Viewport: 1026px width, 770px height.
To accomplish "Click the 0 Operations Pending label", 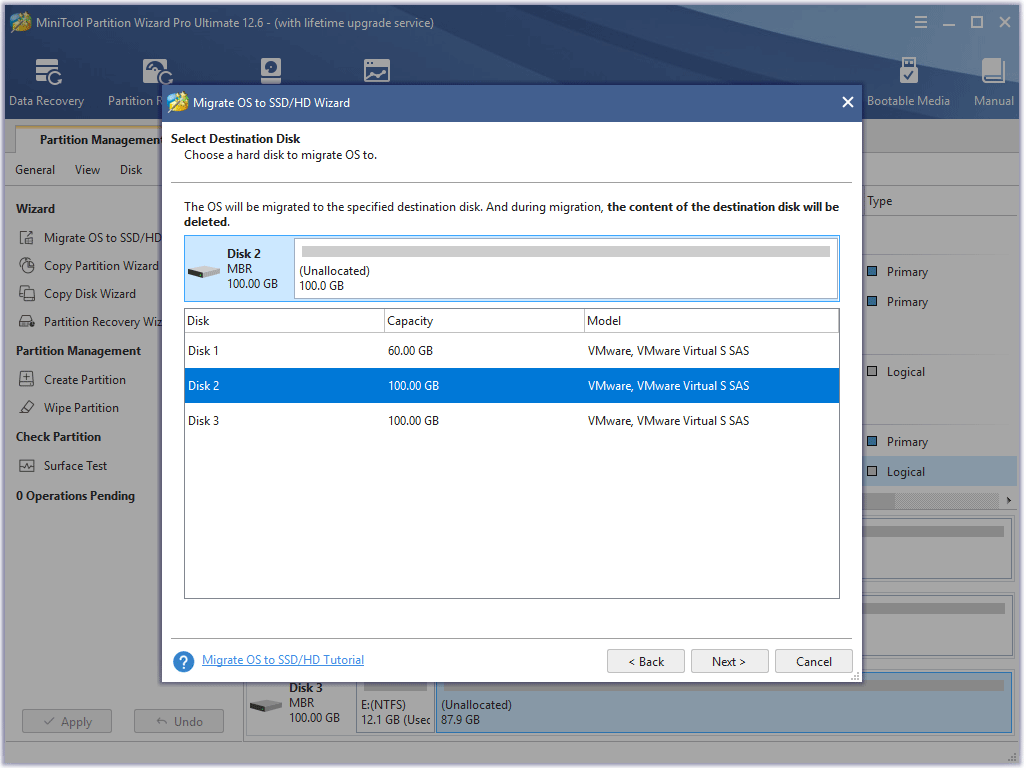I will (x=75, y=496).
